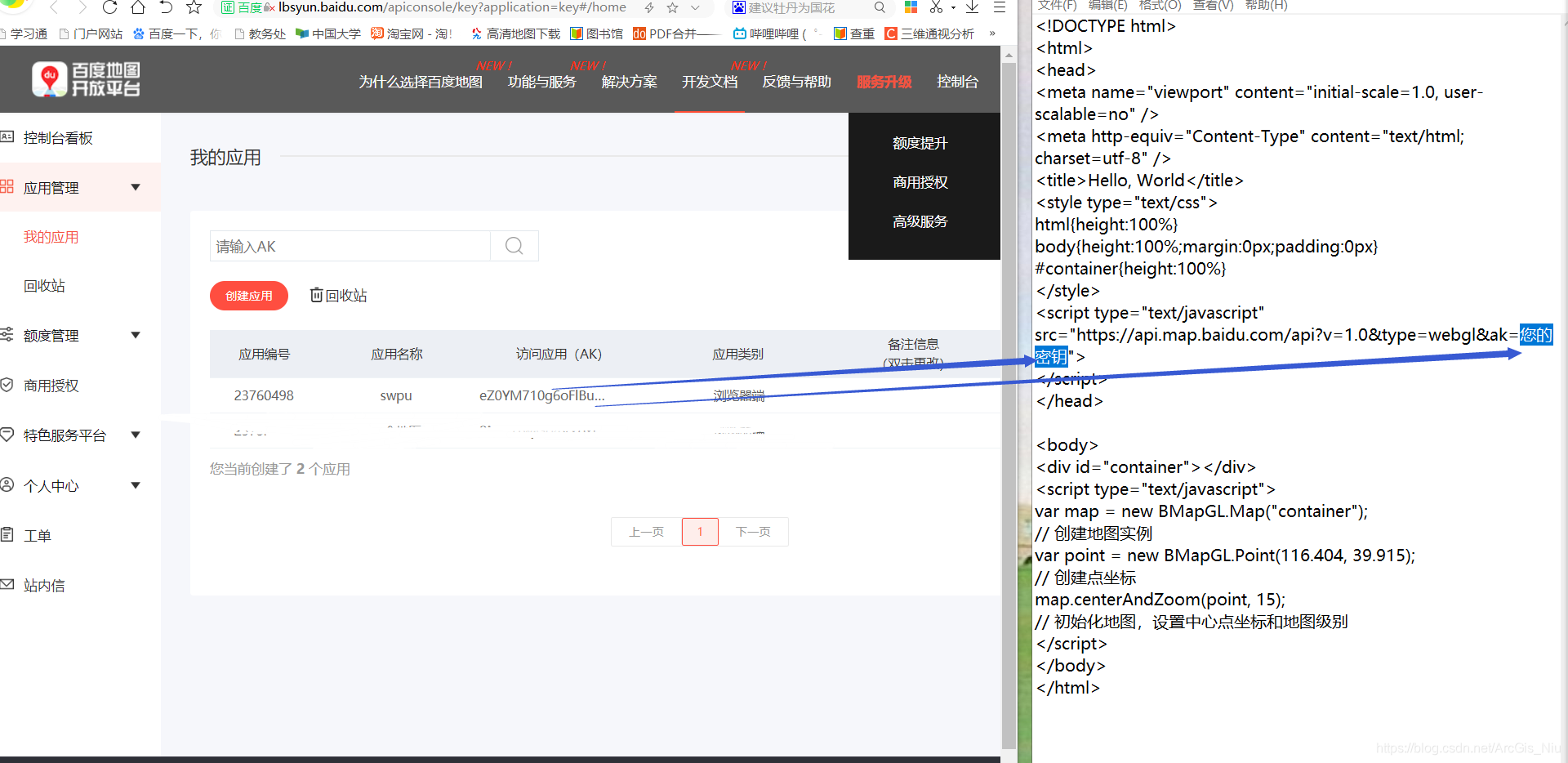Click the 创建应用 button
This screenshot has height=763, width=1568.
(249, 296)
